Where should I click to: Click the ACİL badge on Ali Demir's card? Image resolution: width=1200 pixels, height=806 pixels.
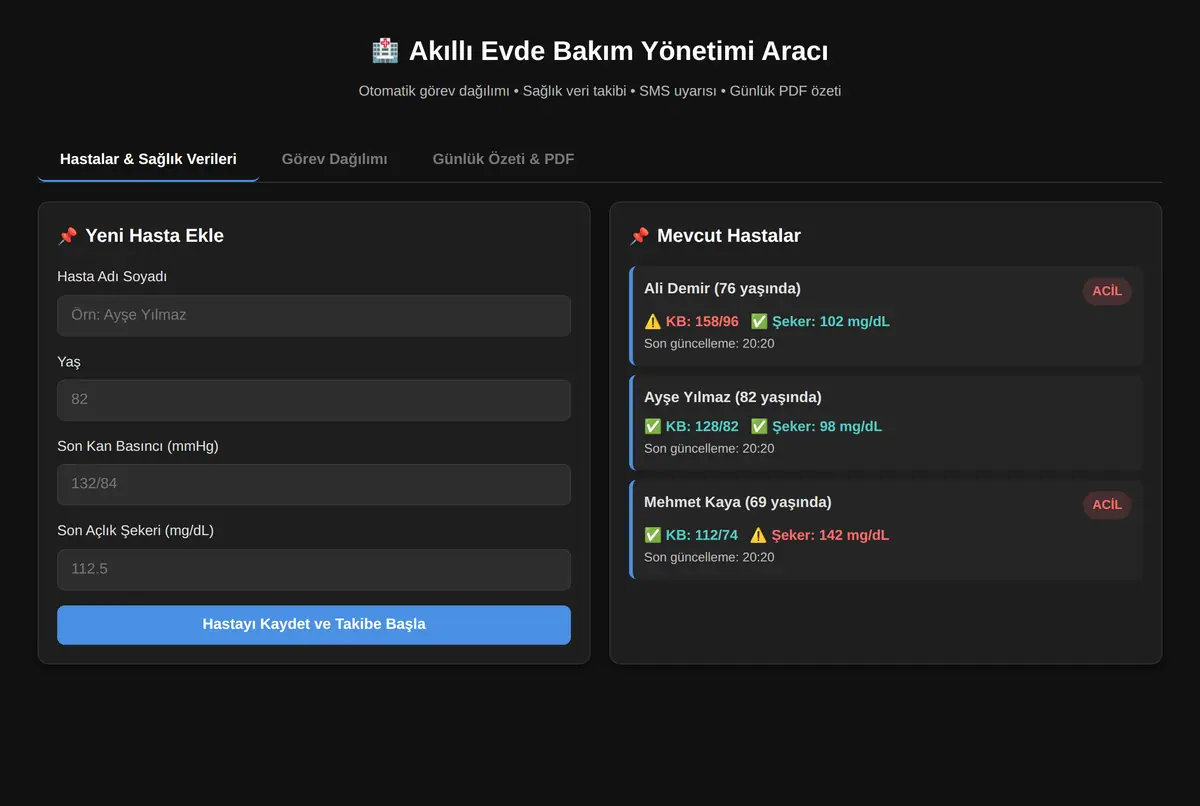coord(1107,291)
